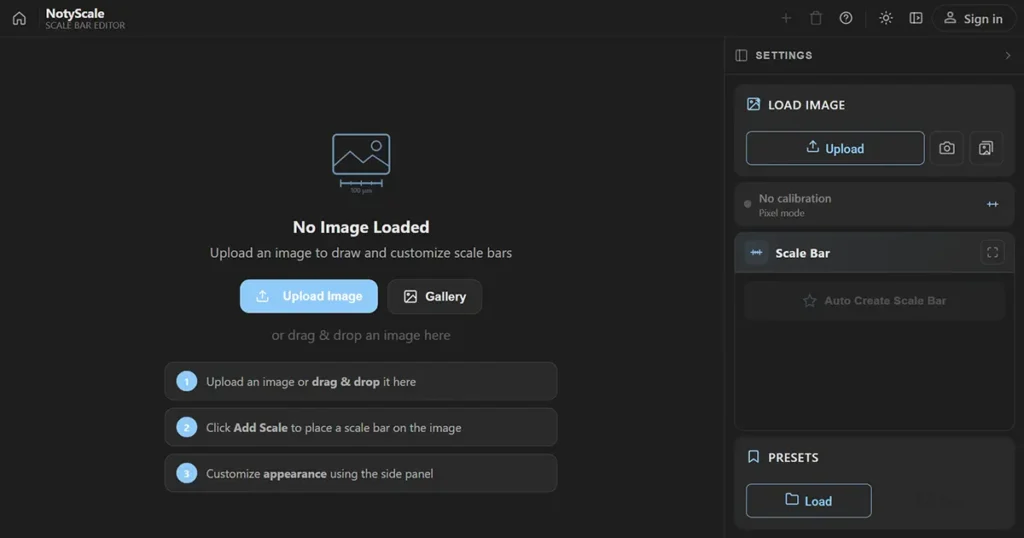Toggle light theme with sun icon
Viewport: 1024px width, 538px height.
886,18
